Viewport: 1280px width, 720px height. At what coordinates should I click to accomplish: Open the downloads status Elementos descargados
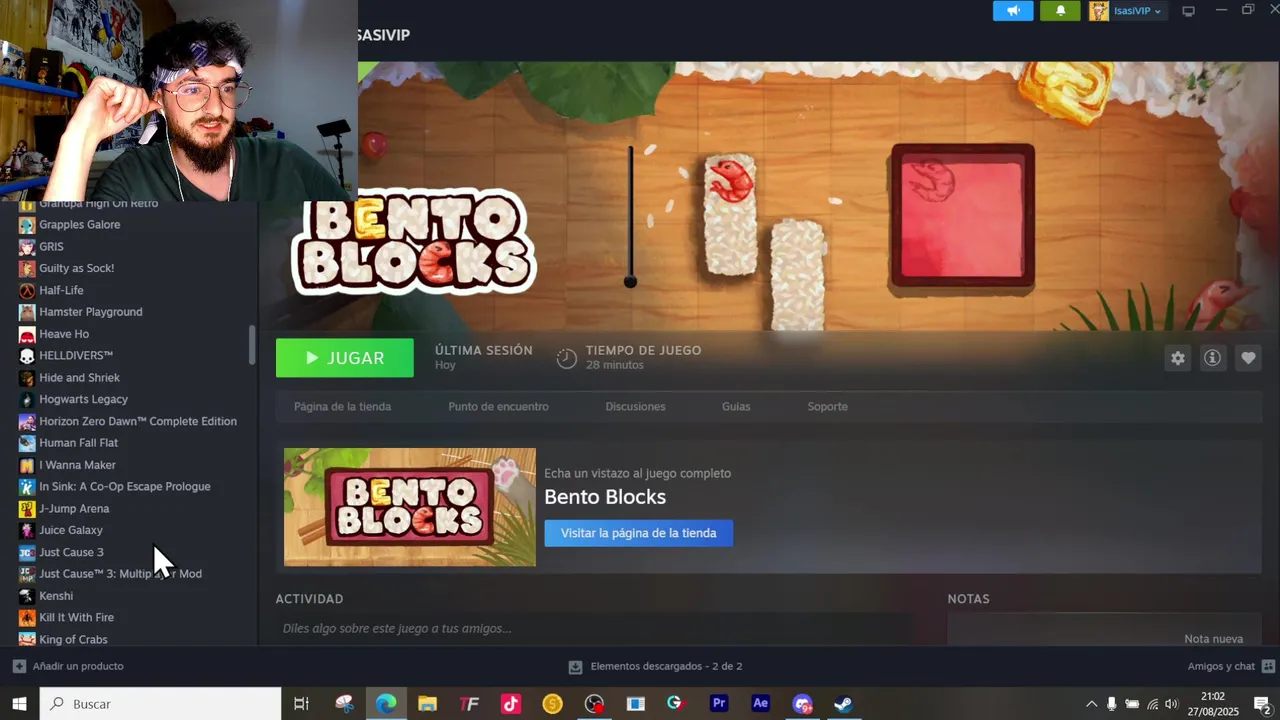coord(655,666)
